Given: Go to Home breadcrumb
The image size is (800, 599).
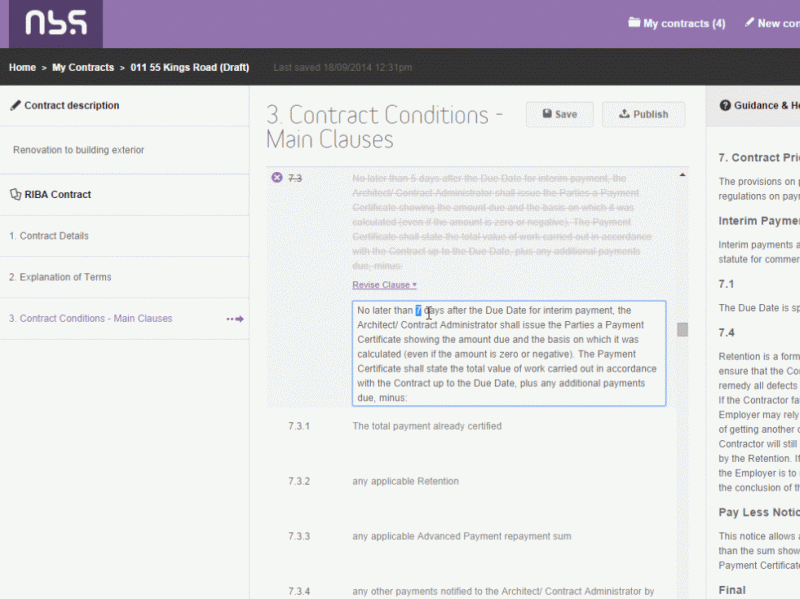Looking at the screenshot, I should (x=22, y=67).
